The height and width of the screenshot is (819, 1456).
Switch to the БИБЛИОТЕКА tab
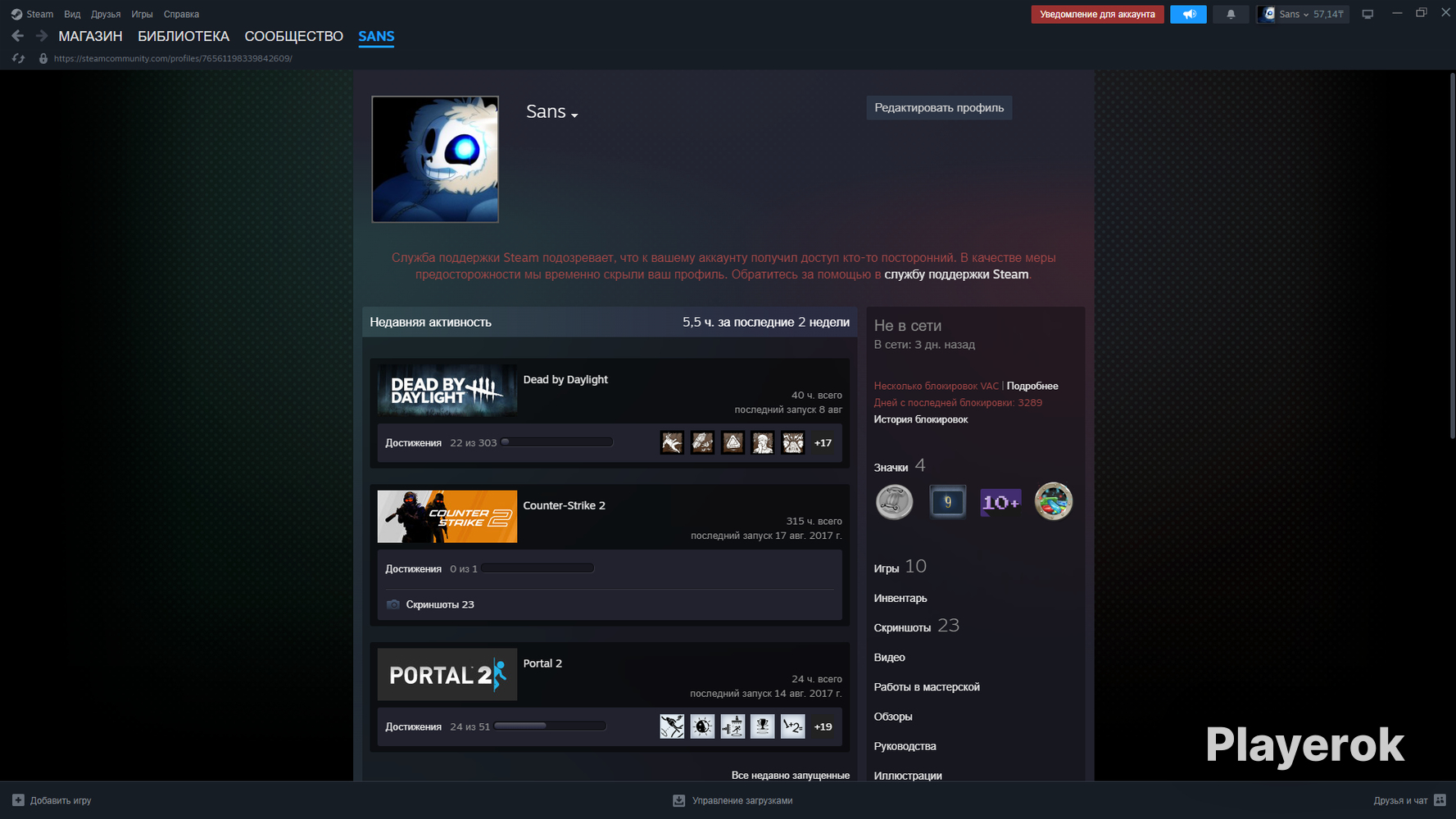pyautogui.click(x=184, y=36)
